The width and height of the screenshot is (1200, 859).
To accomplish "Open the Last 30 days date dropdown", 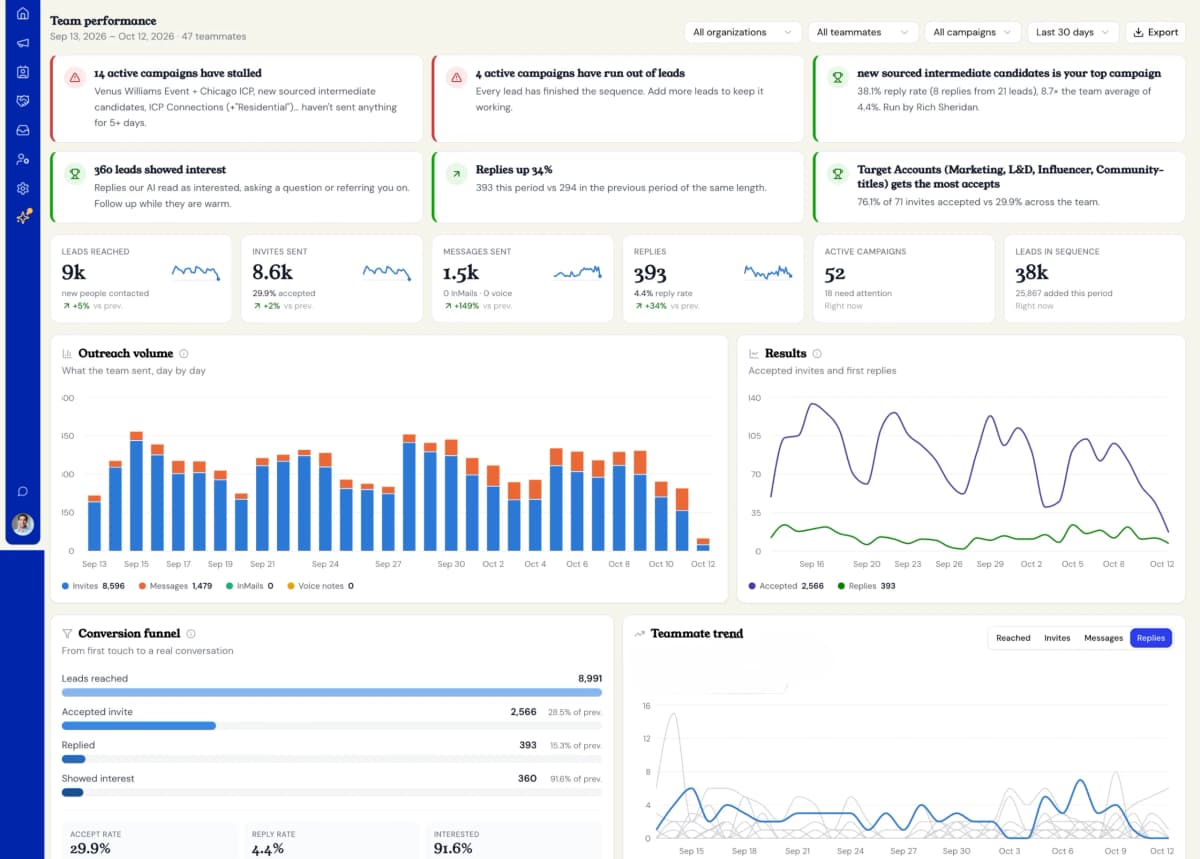I will click(x=1073, y=32).
